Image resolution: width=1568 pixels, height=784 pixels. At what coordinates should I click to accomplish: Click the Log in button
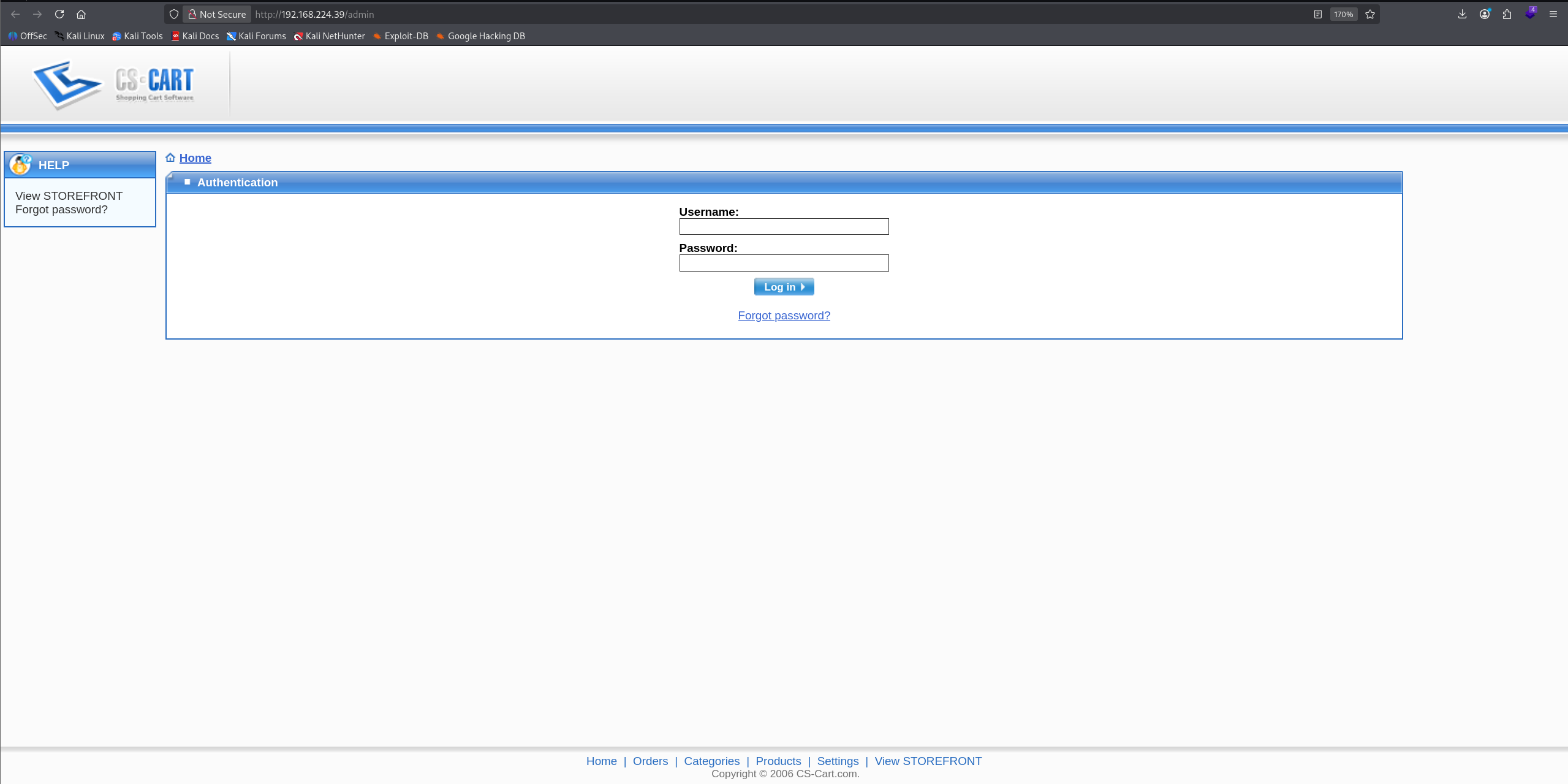784,287
